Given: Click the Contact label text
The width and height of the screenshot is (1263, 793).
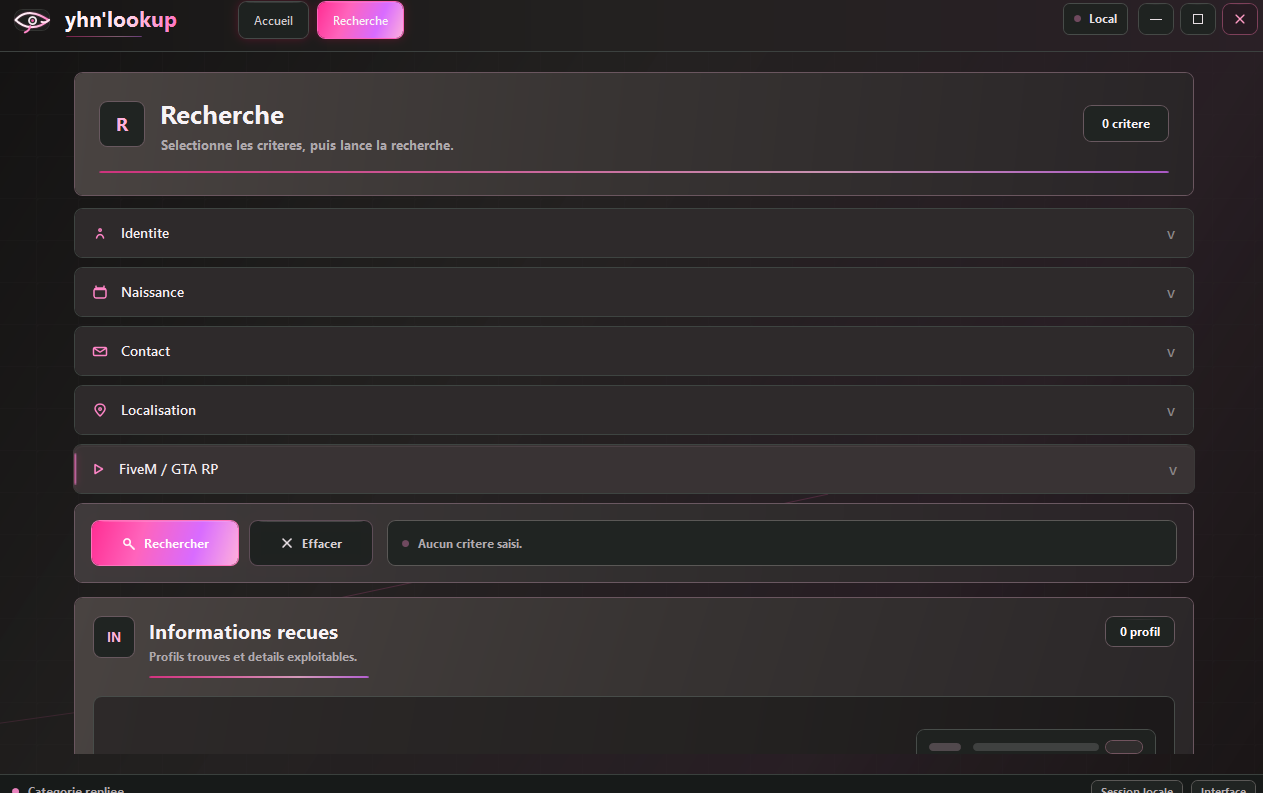Looking at the screenshot, I should pyautogui.click(x=145, y=351).
